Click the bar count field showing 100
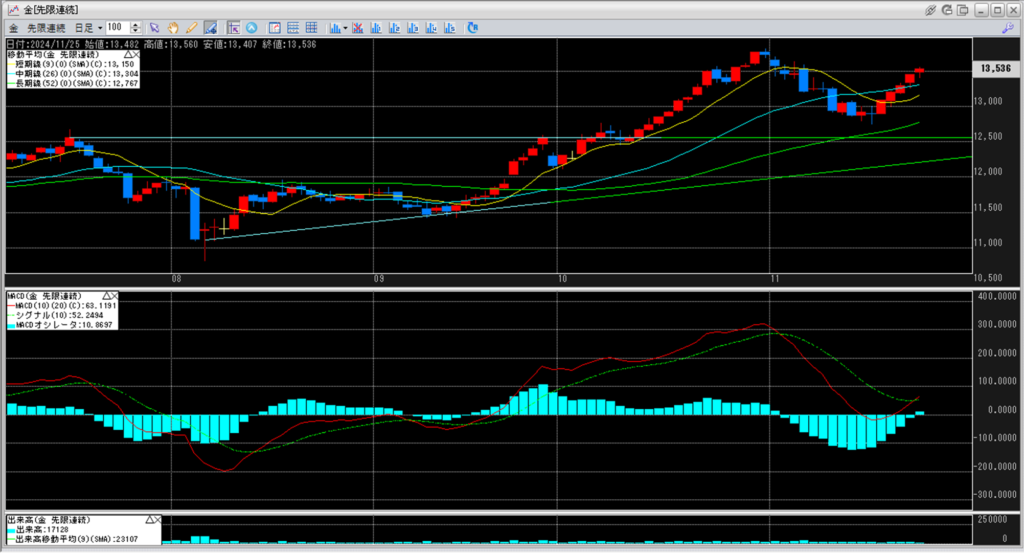 (117, 27)
